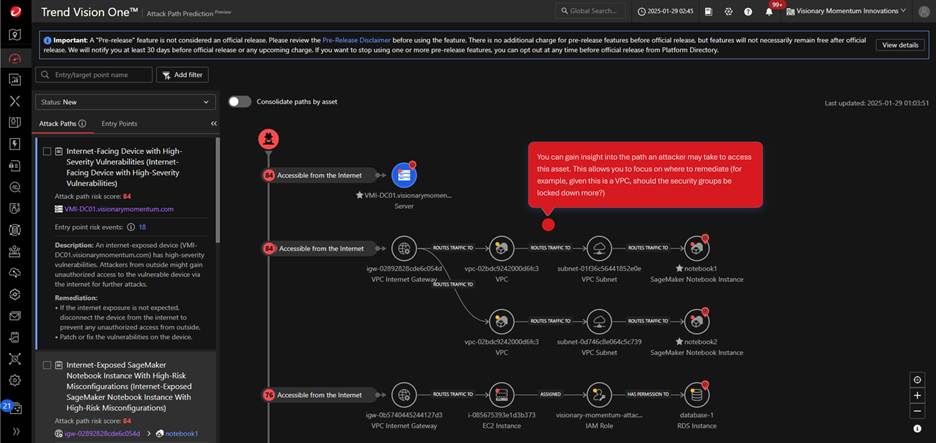Open the XDR icon in left sidebar
The height and width of the screenshot is (443, 936).
pos(16,101)
